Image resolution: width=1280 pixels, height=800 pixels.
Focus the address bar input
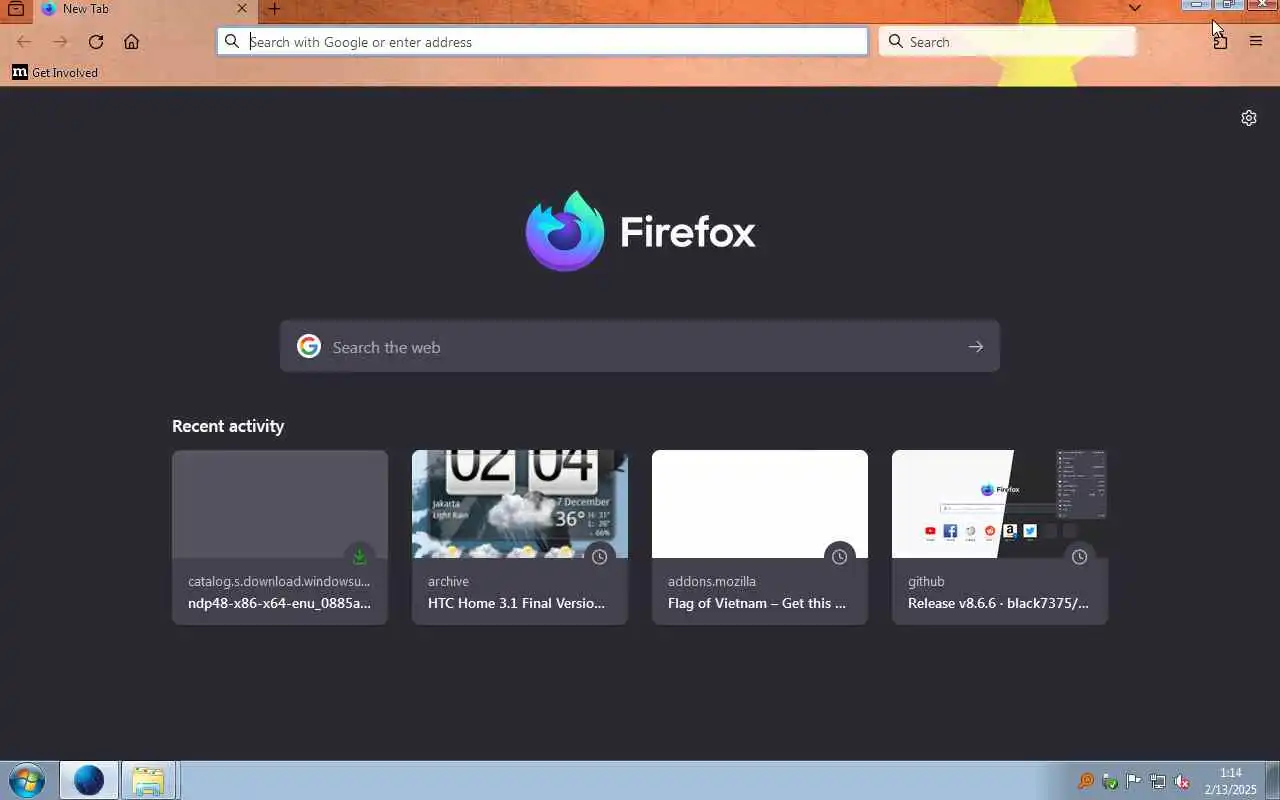542,41
